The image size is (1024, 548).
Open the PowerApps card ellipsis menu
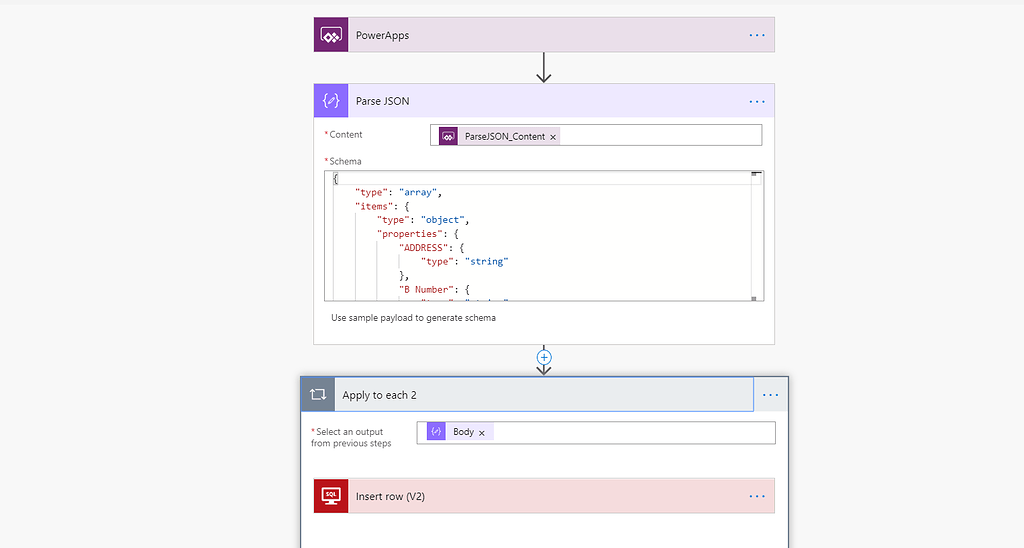(757, 35)
